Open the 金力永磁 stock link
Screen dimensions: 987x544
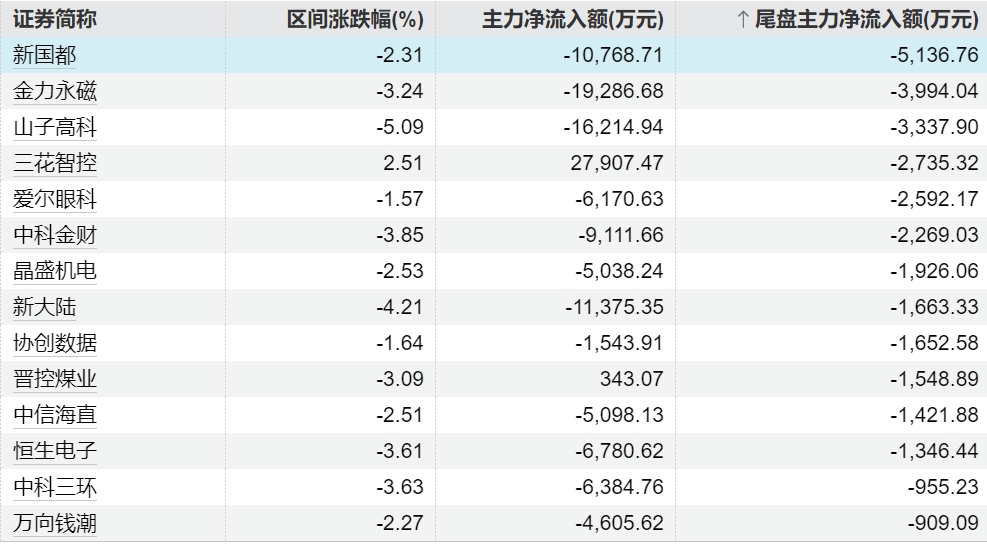[x=55, y=91]
